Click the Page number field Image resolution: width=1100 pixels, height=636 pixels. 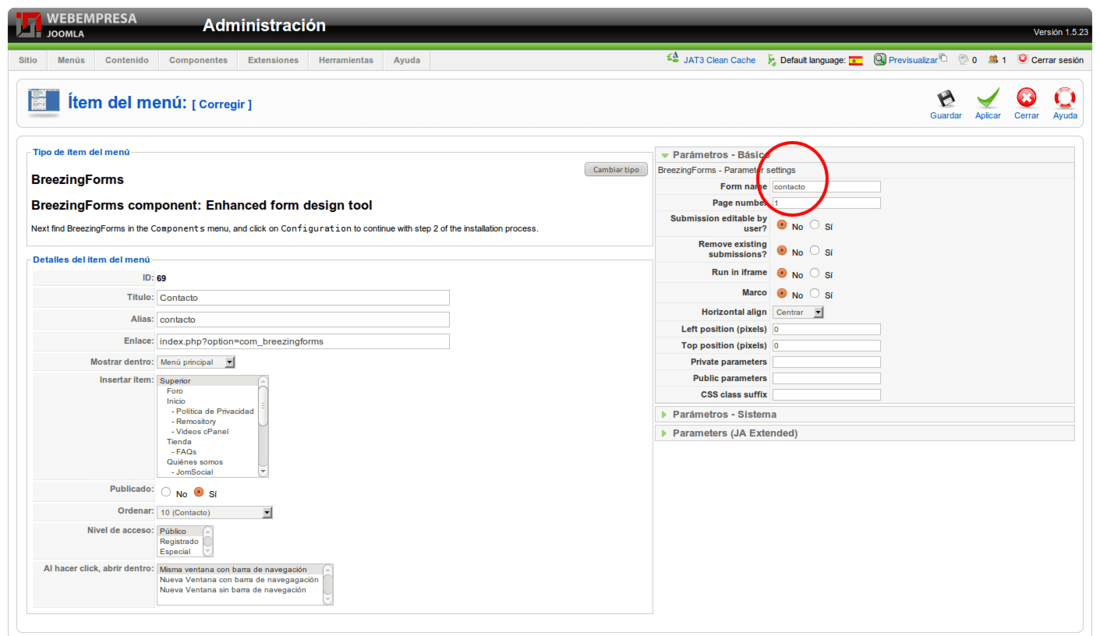click(826, 203)
